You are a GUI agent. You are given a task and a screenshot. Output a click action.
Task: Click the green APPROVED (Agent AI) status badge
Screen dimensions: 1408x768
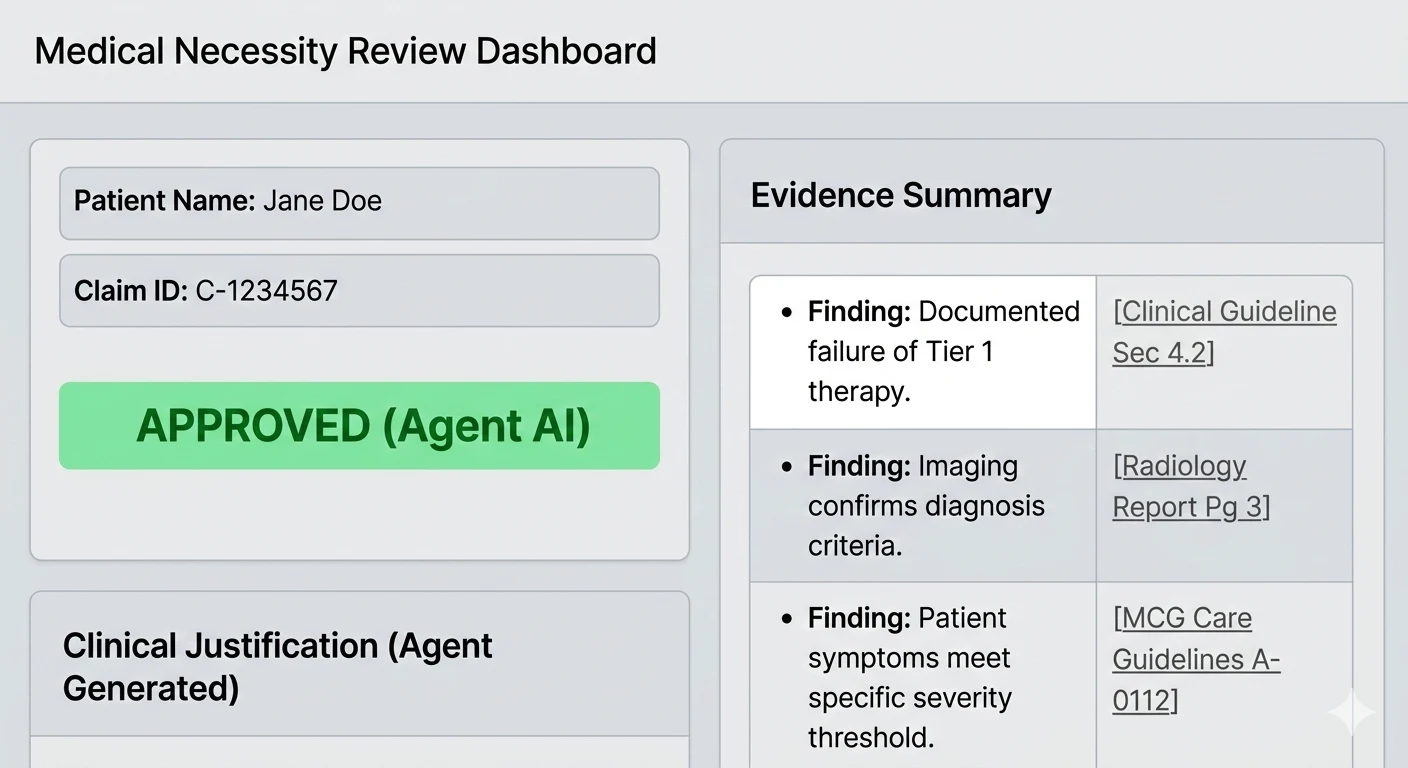(359, 425)
